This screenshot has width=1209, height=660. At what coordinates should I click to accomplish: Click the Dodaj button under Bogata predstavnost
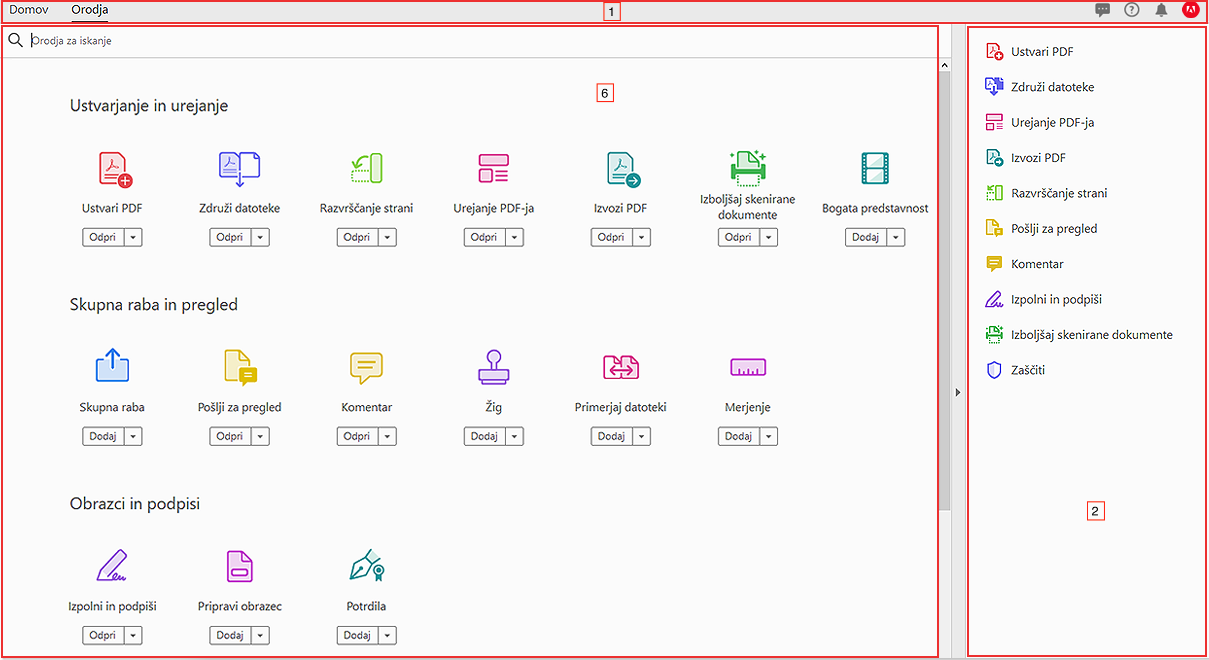[865, 238]
